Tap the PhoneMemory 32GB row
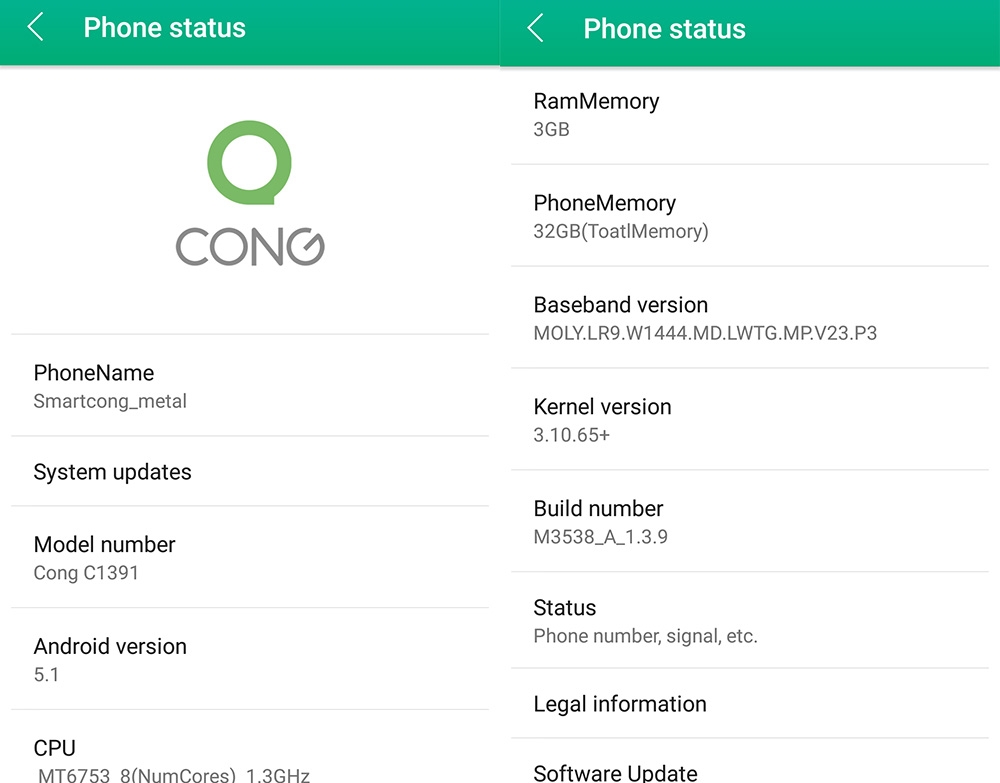1000x783 pixels. [750, 216]
